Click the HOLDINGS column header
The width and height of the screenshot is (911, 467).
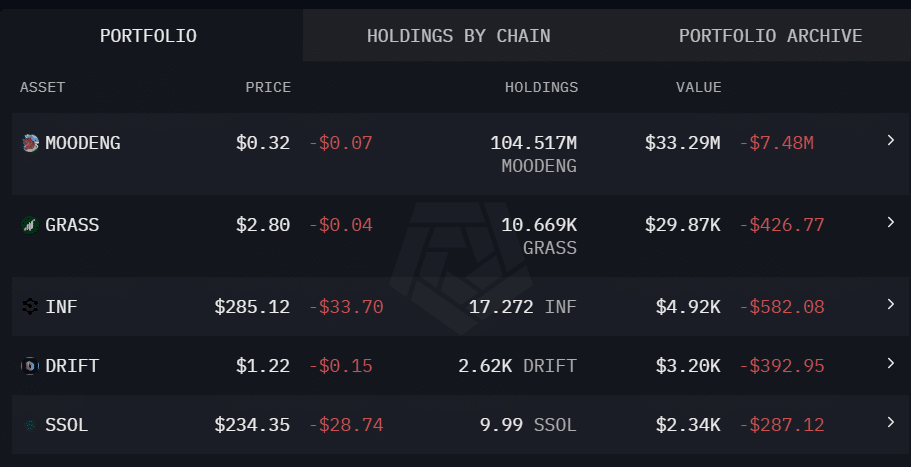point(541,87)
